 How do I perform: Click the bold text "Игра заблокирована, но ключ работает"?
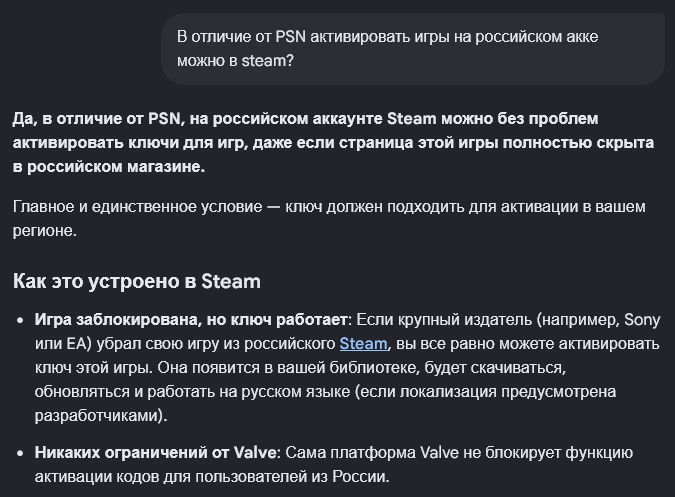[191, 320]
